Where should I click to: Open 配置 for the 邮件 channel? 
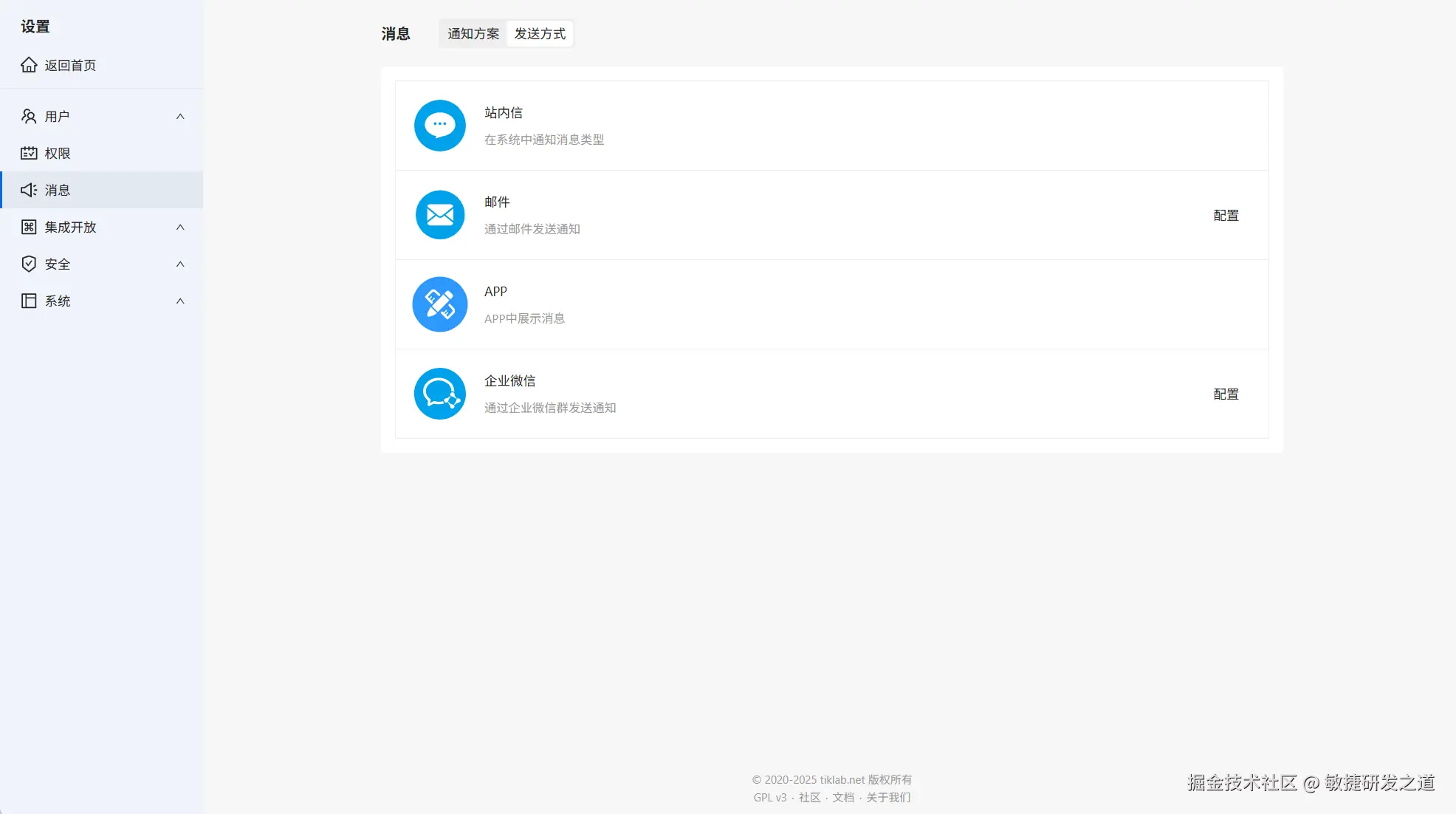coord(1226,215)
